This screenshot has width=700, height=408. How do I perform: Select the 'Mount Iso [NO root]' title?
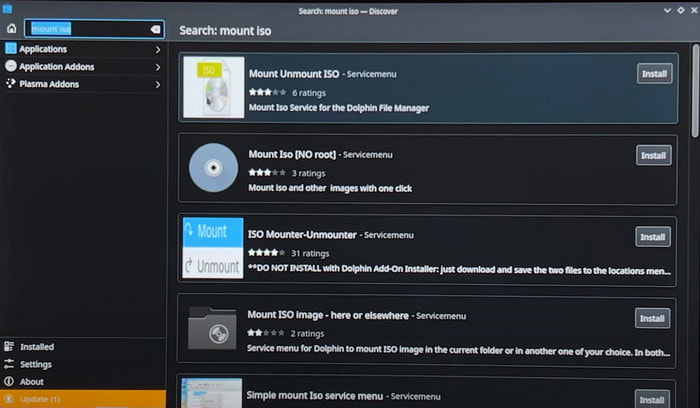pos(292,154)
